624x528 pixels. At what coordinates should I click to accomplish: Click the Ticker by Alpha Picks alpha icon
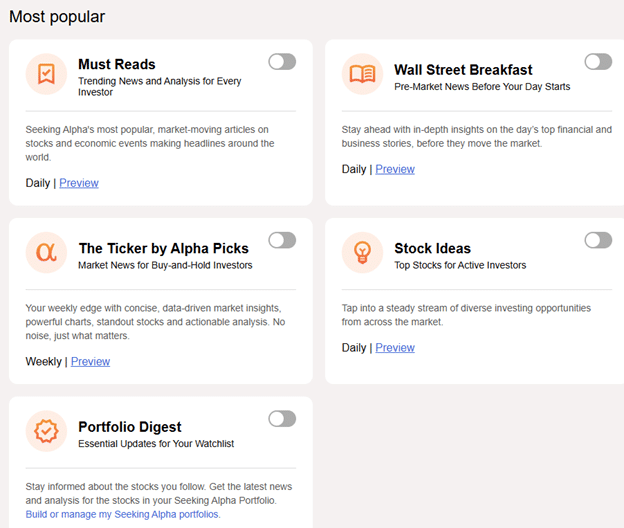tap(46, 252)
